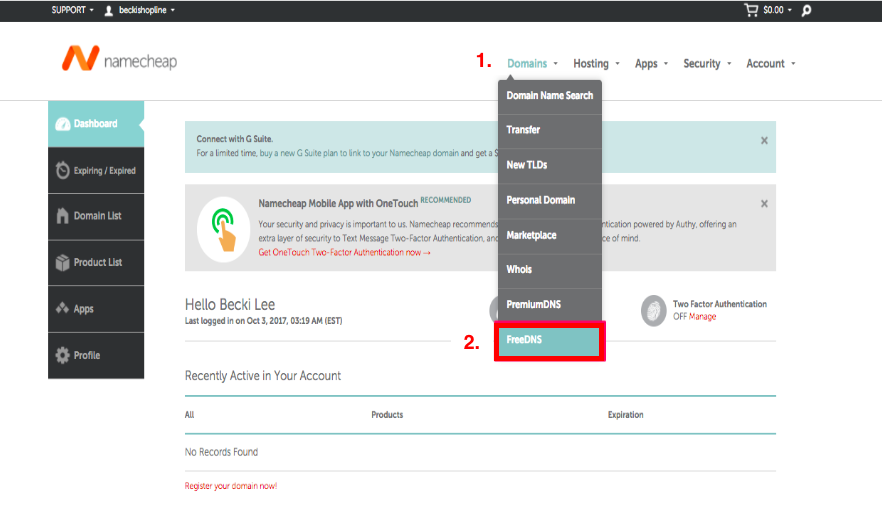Open Domain List in the sidebar
882x505 pixels.
96,217
